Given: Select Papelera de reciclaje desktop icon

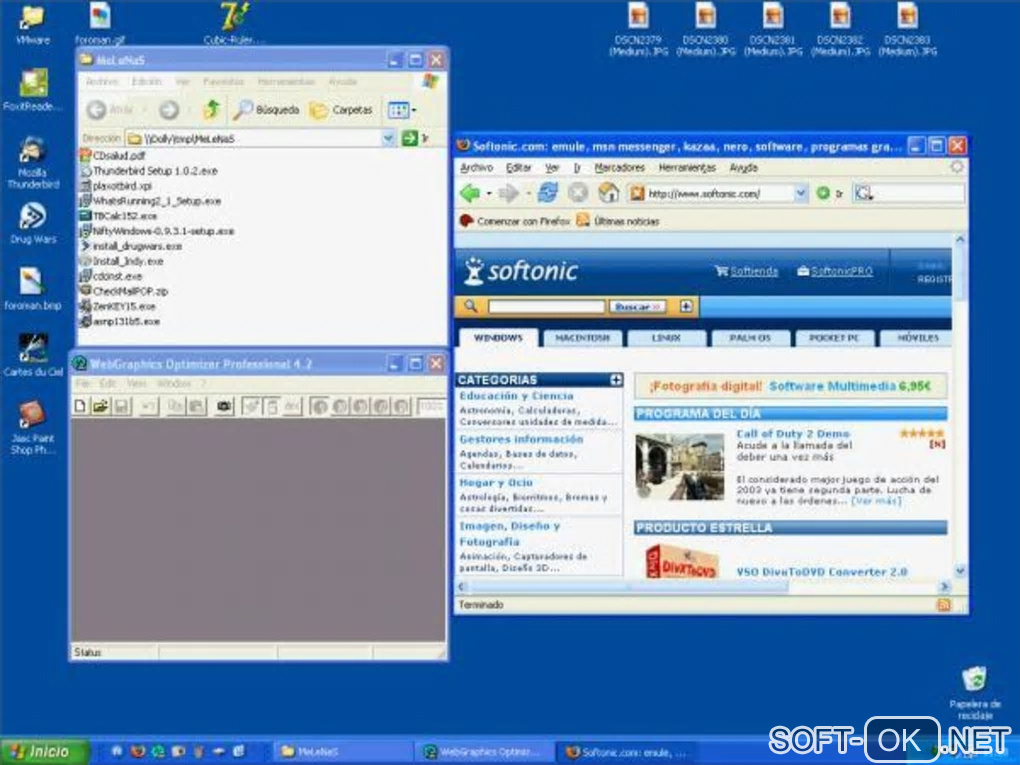Looking at the screenshot, I should coord(974,693).
